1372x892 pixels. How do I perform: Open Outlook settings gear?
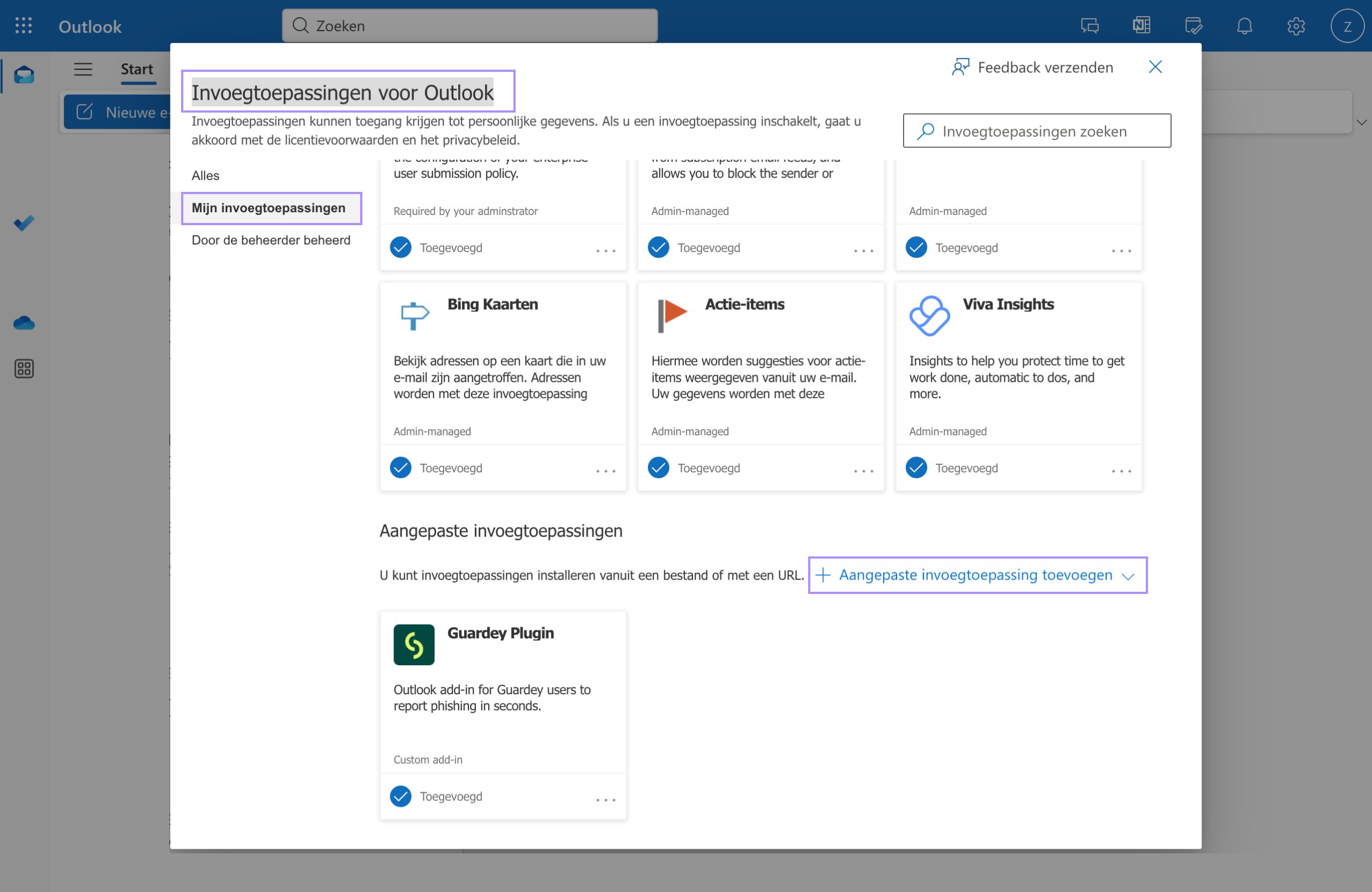point(1295,26)
